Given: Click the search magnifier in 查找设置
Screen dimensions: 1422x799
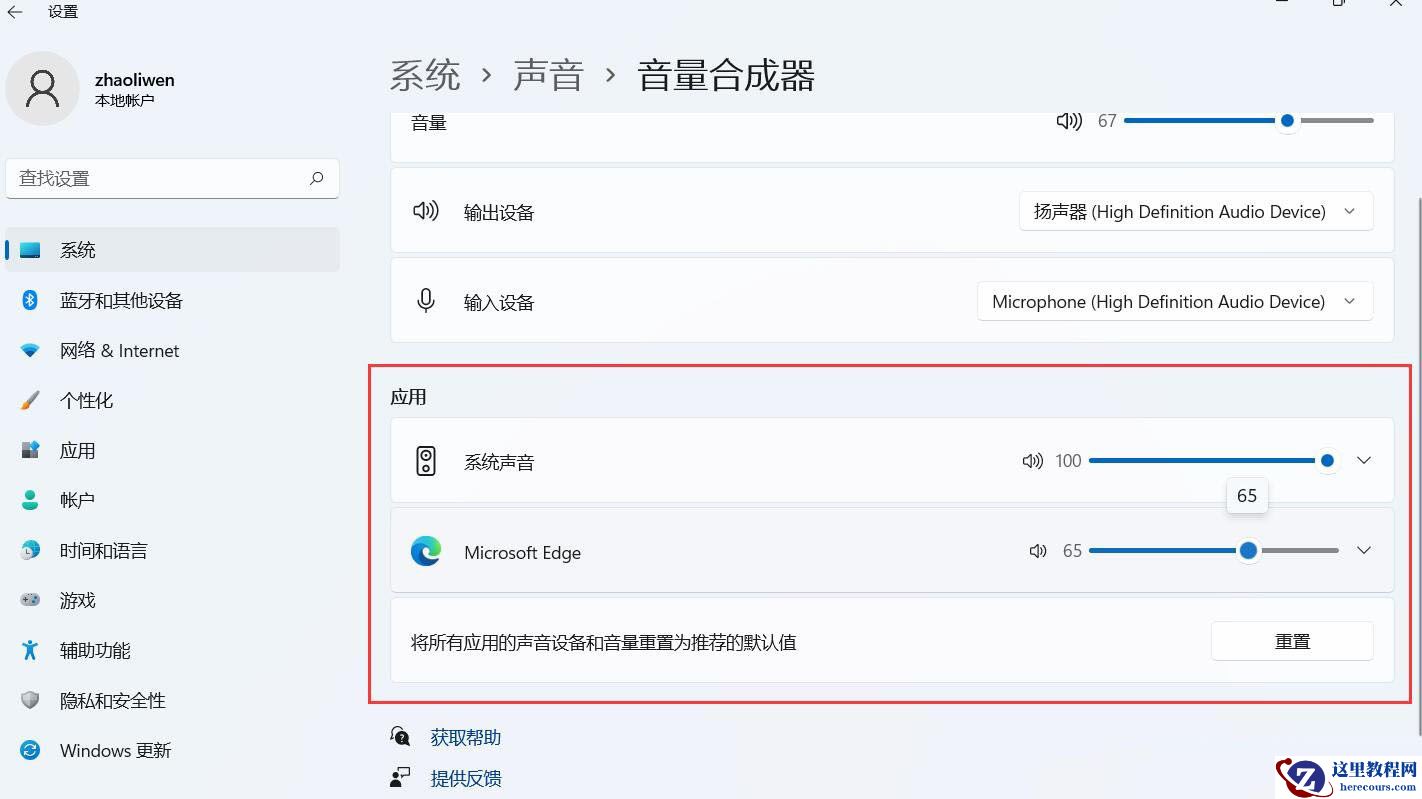Looking at the screenshot, I should point(316,178).
